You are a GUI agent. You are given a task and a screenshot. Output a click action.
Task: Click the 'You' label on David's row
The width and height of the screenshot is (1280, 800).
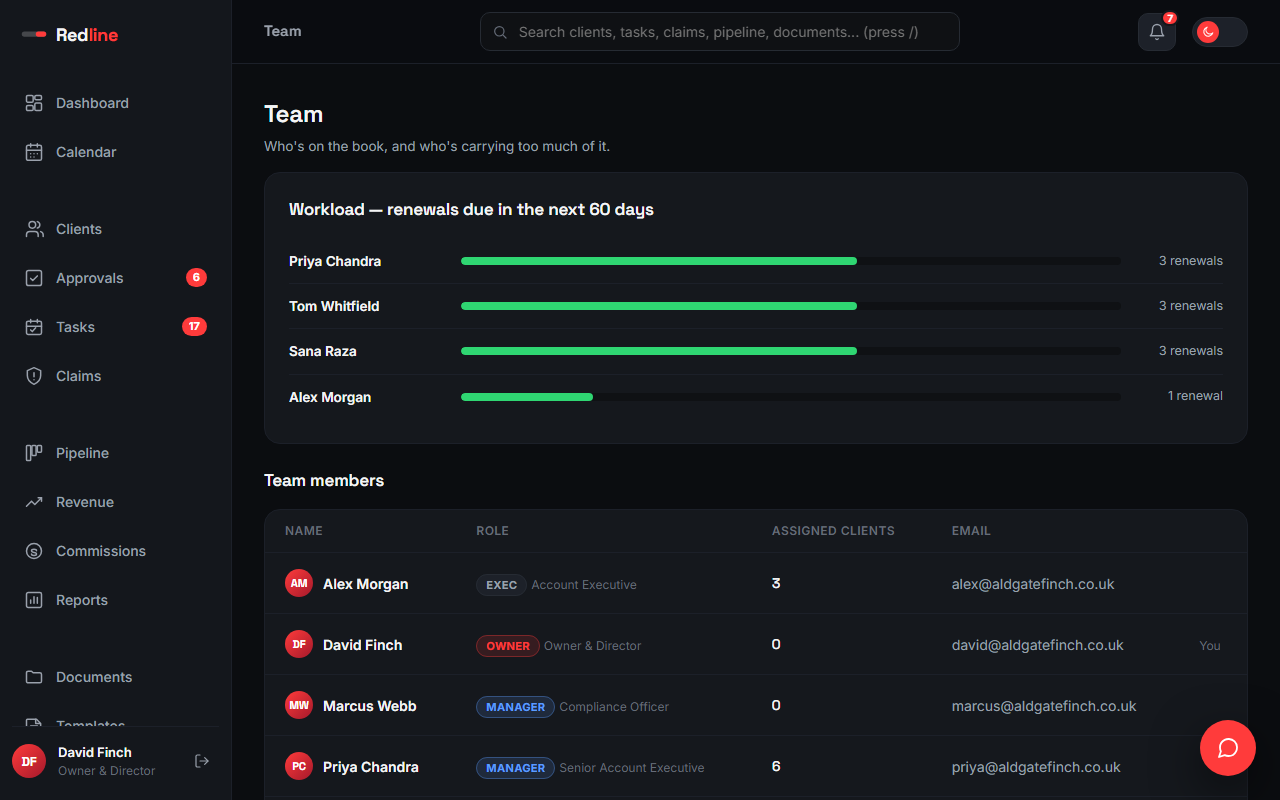1210,646
